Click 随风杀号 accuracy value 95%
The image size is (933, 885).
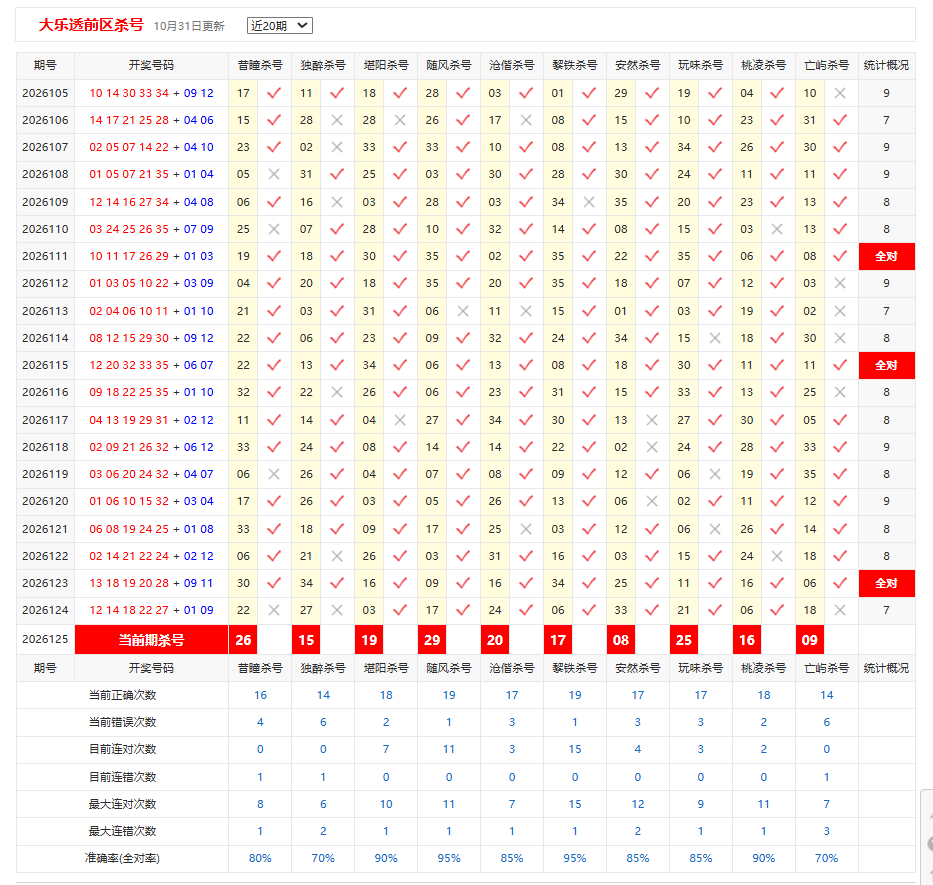click(449, 858)
